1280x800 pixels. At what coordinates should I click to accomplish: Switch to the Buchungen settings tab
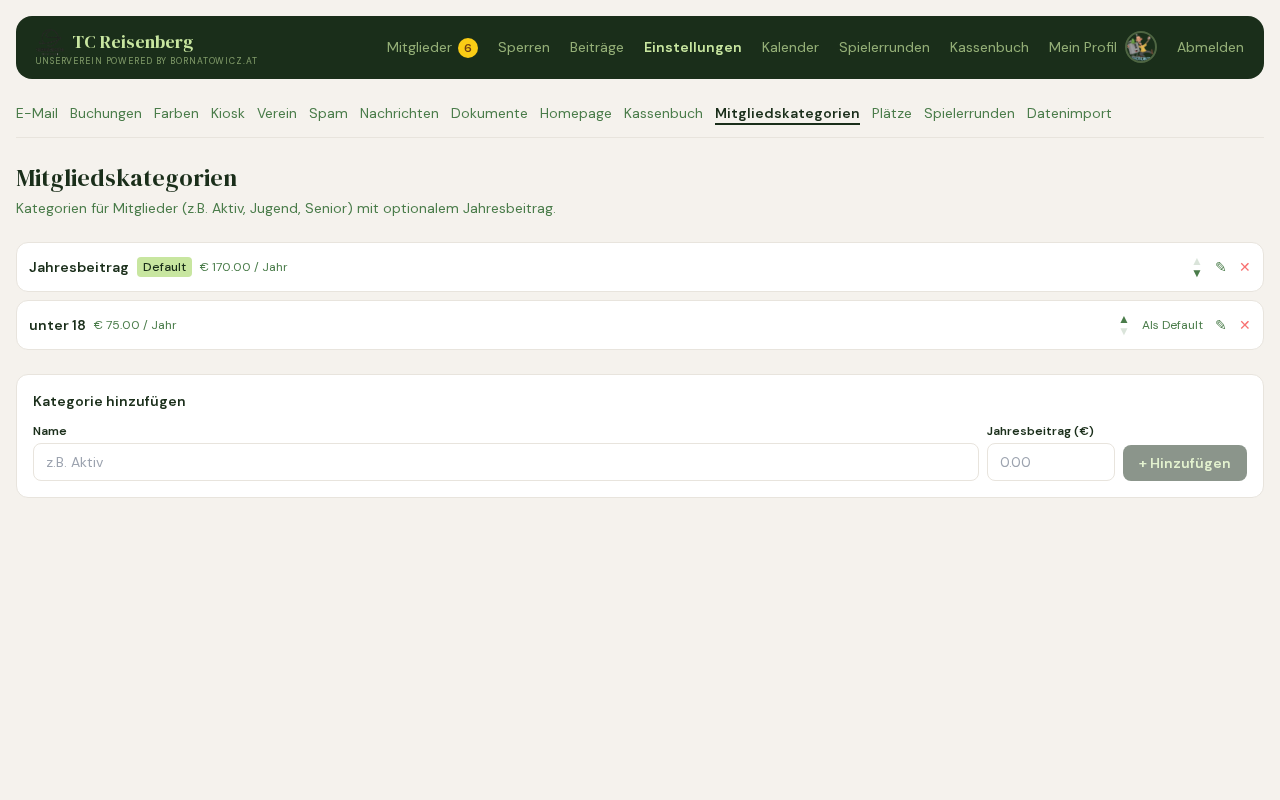106,113
